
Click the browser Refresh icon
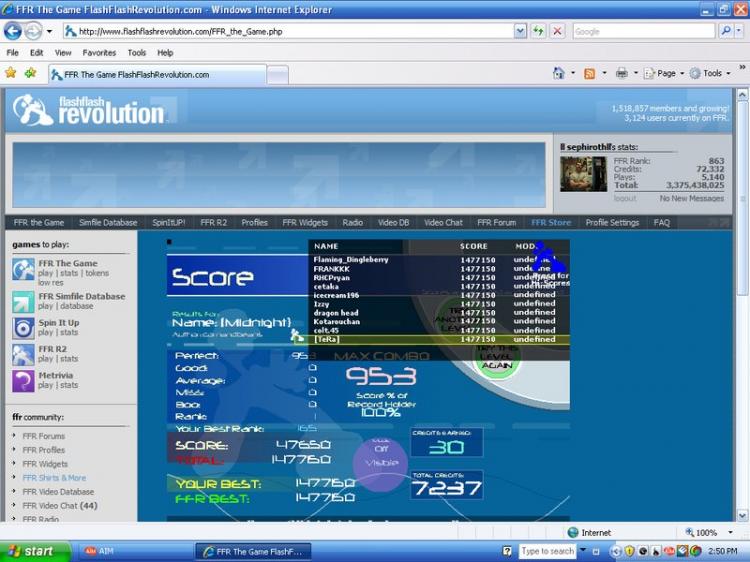coord(539,31)
